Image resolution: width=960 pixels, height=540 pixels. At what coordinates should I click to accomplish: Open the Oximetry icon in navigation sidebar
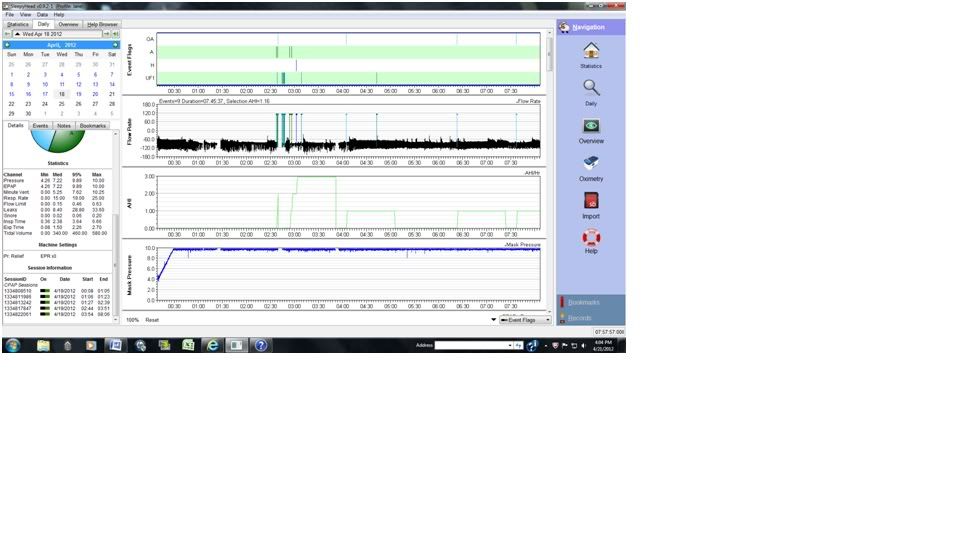pyautogui.click(x=591, y=163)
